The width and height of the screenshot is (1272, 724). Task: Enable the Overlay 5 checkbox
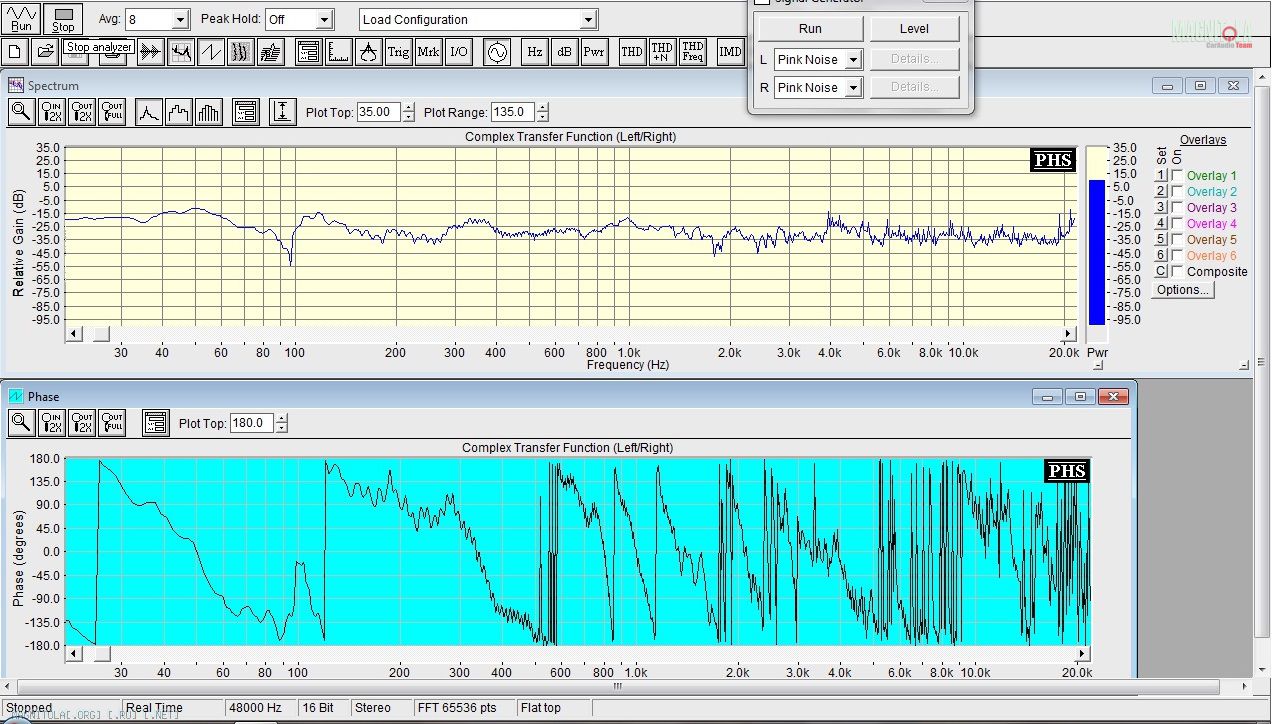point(1178,240)
